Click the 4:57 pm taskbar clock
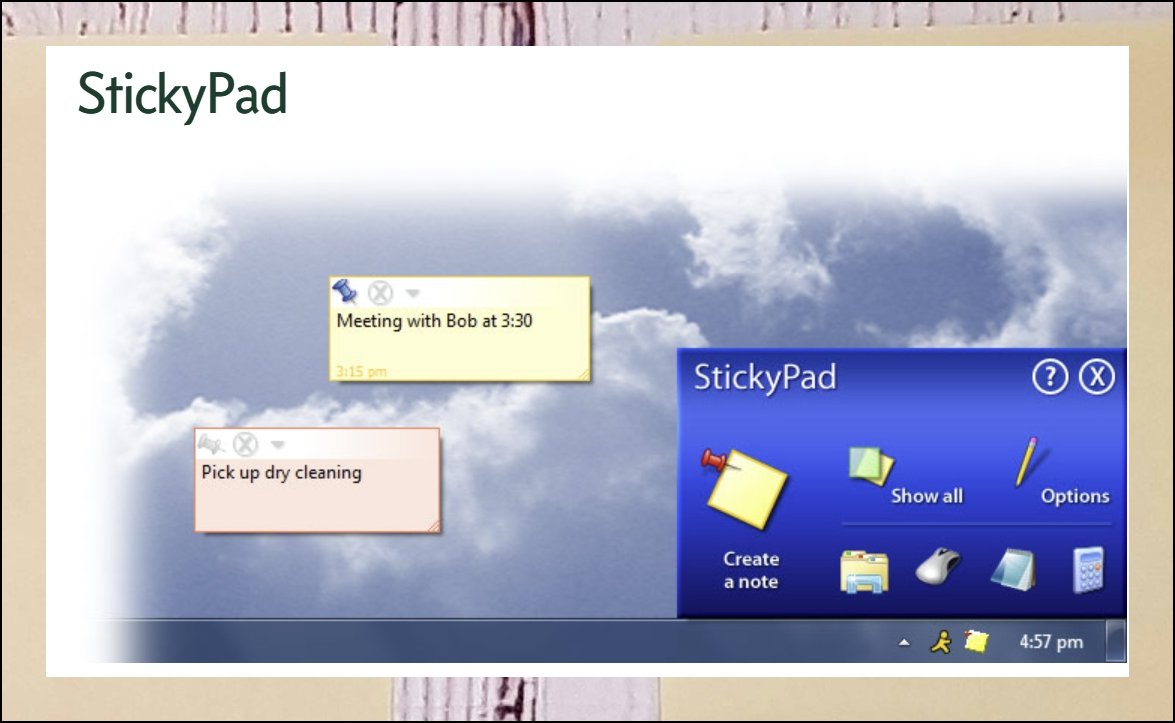This screenshot has height=723, width=1175. coord(1051,641)
